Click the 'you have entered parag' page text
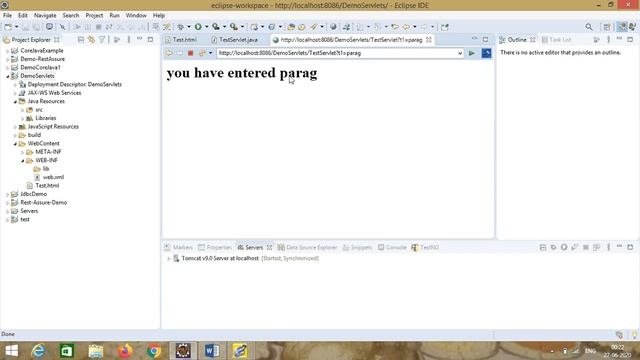Viewport: 640px width, 360px height. (242, 73)
